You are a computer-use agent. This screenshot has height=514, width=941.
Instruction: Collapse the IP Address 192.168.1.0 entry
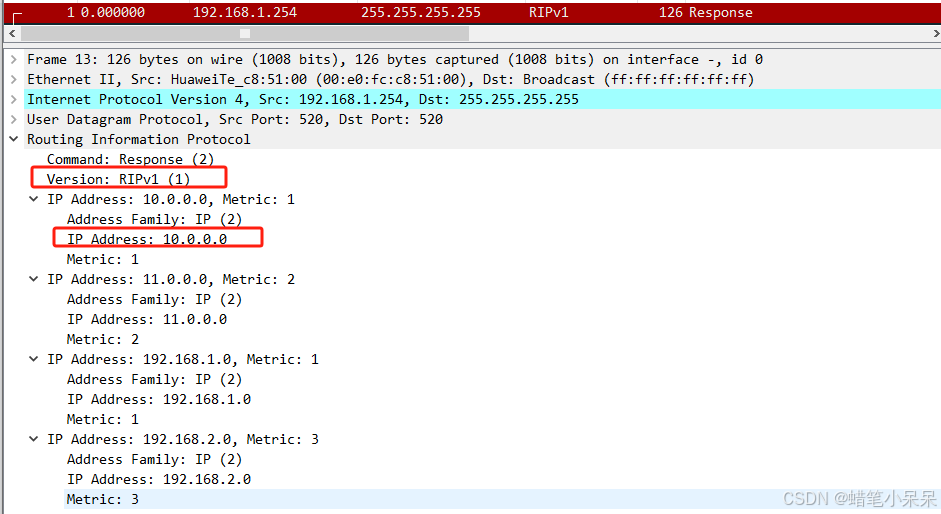pyautogui.click(x=34, y=359)
